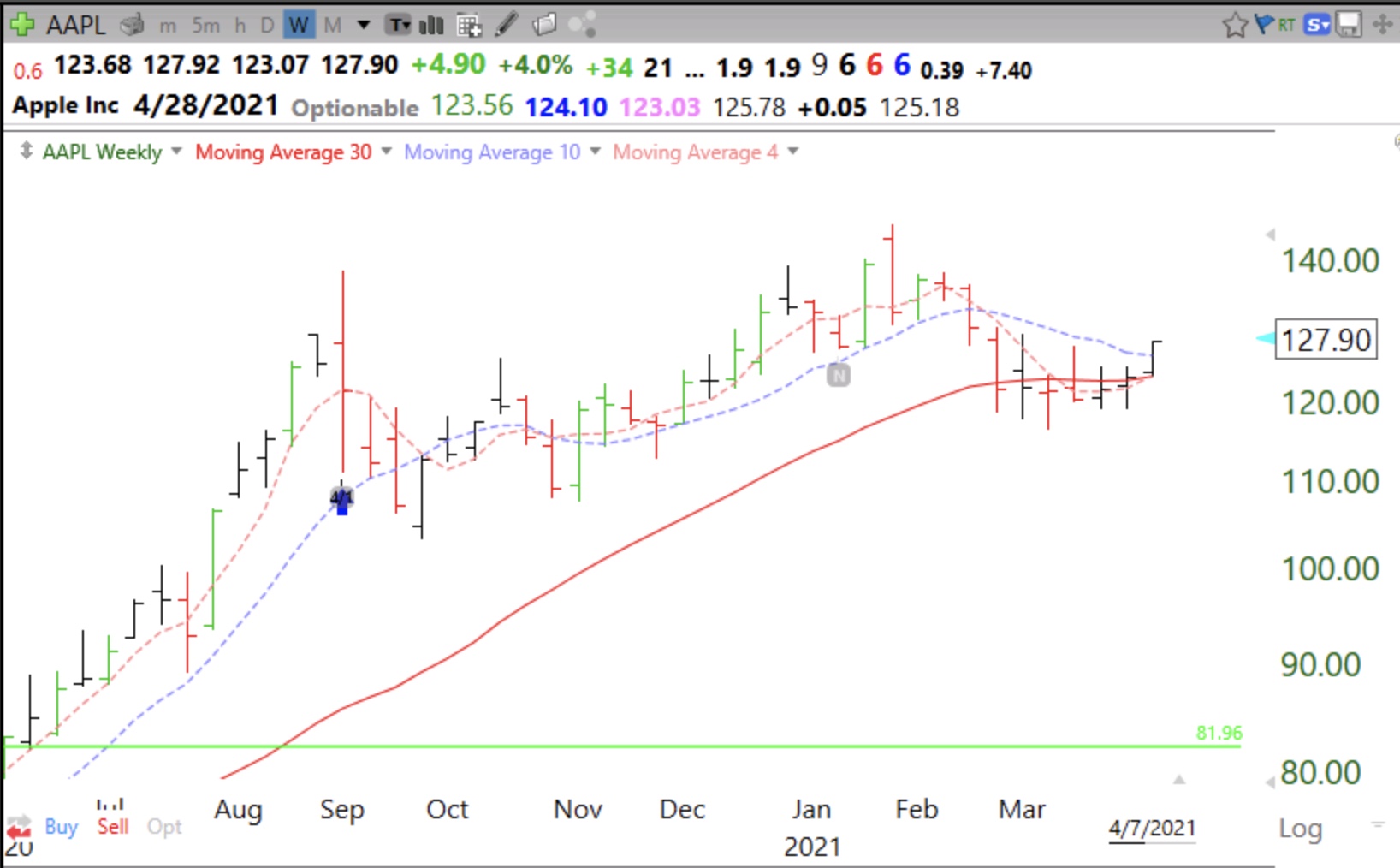Click the bar chart indicators icon
The width and height of the screenshot is (1400, 868).
point(431,25)
